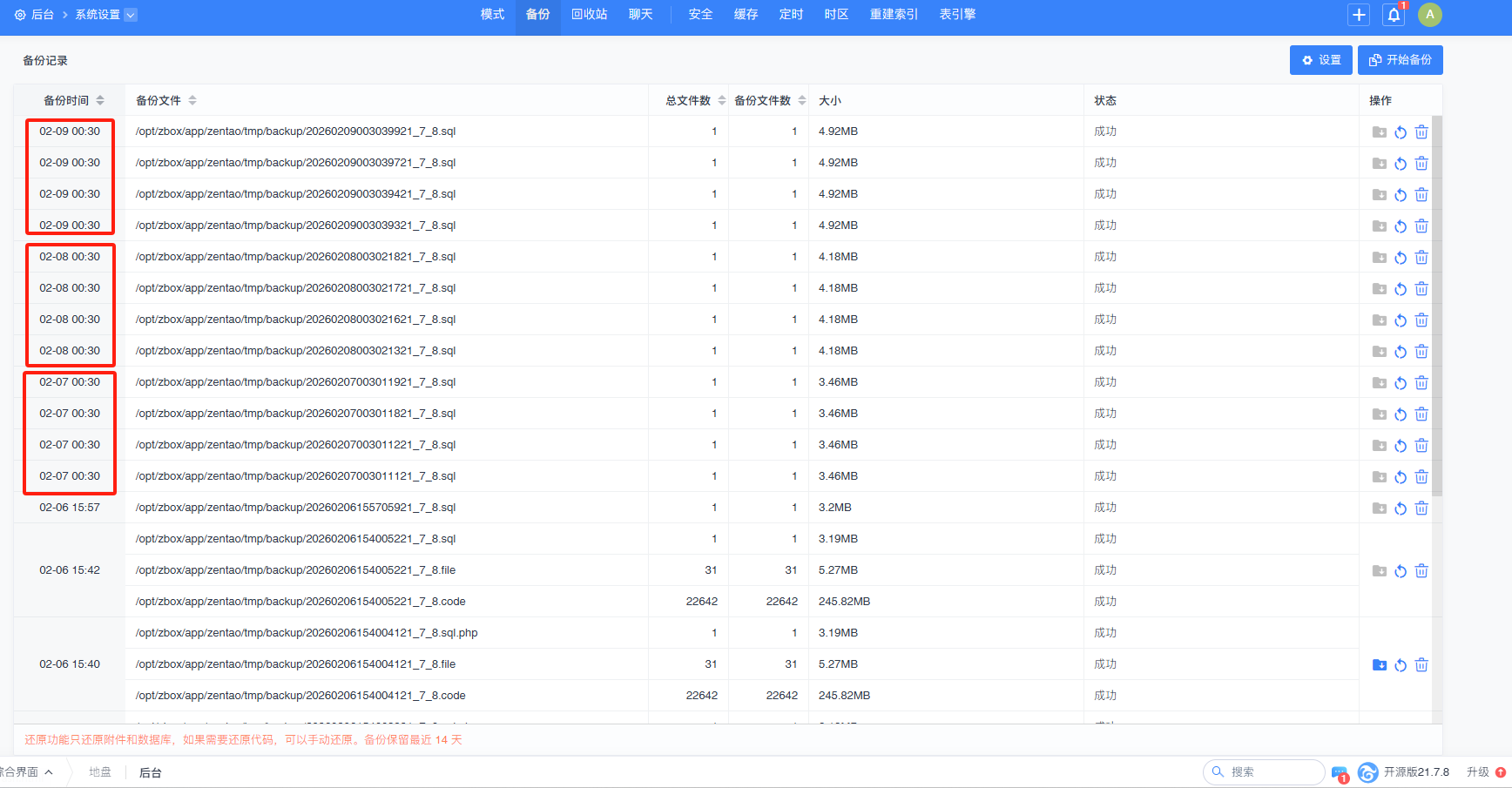
Task: Click the 开源版21.7.8 version label
Action: [1416, 772]
